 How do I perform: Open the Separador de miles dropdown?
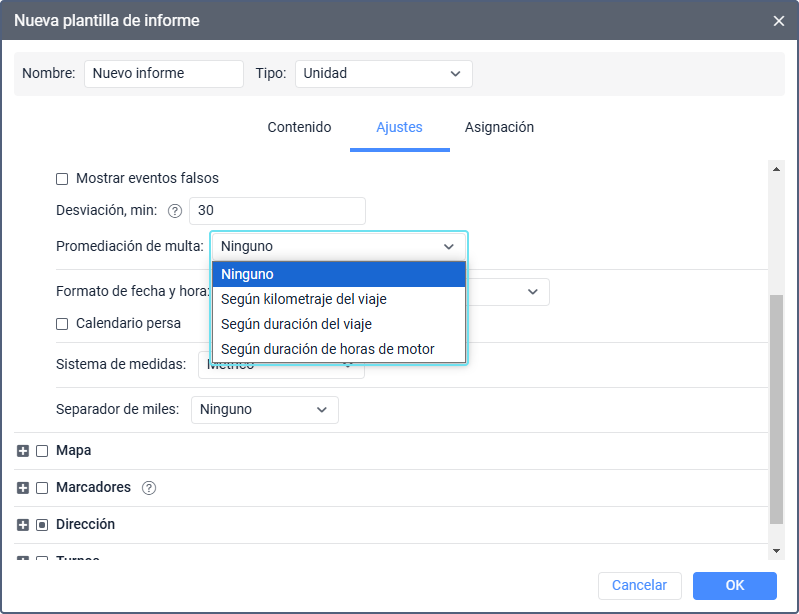264,410
